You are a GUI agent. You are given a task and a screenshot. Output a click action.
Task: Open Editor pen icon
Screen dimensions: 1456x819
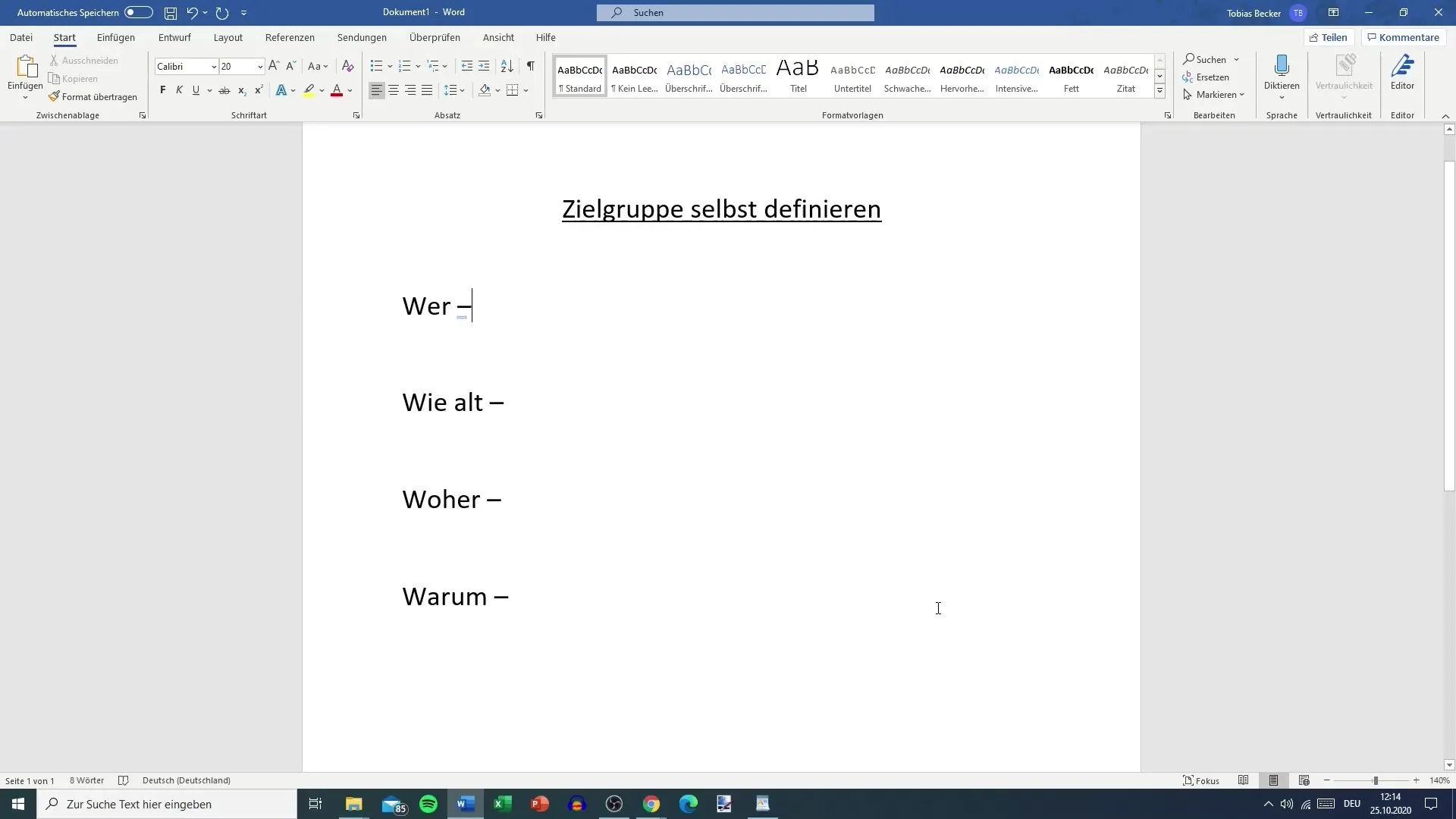click(1402, 73)
